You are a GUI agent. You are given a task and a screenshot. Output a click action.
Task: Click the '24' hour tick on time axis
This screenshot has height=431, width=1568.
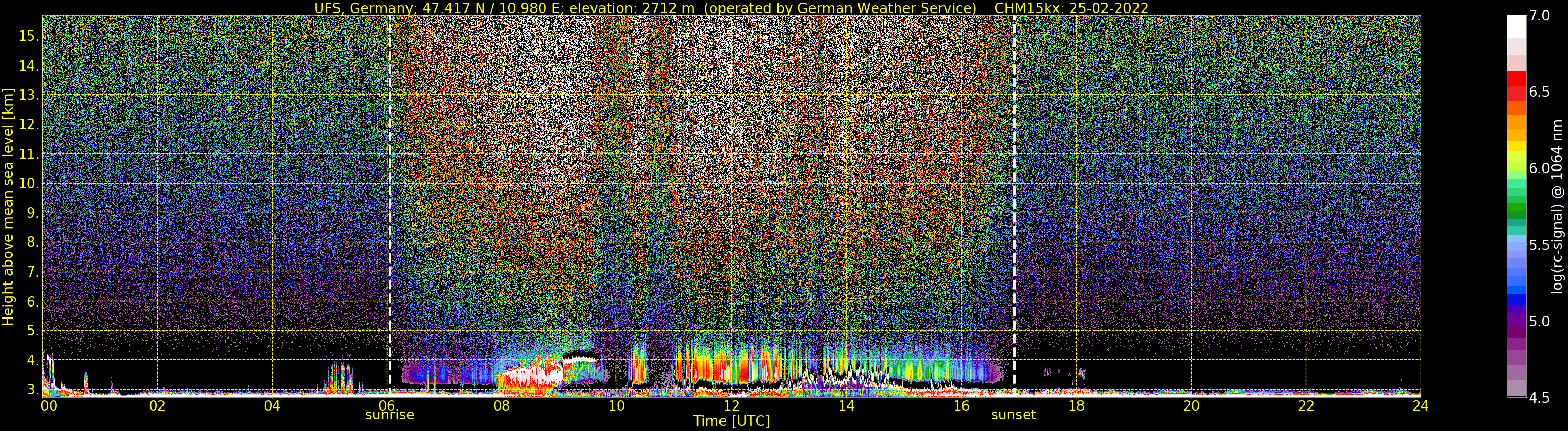click(x=1420, y=405)
